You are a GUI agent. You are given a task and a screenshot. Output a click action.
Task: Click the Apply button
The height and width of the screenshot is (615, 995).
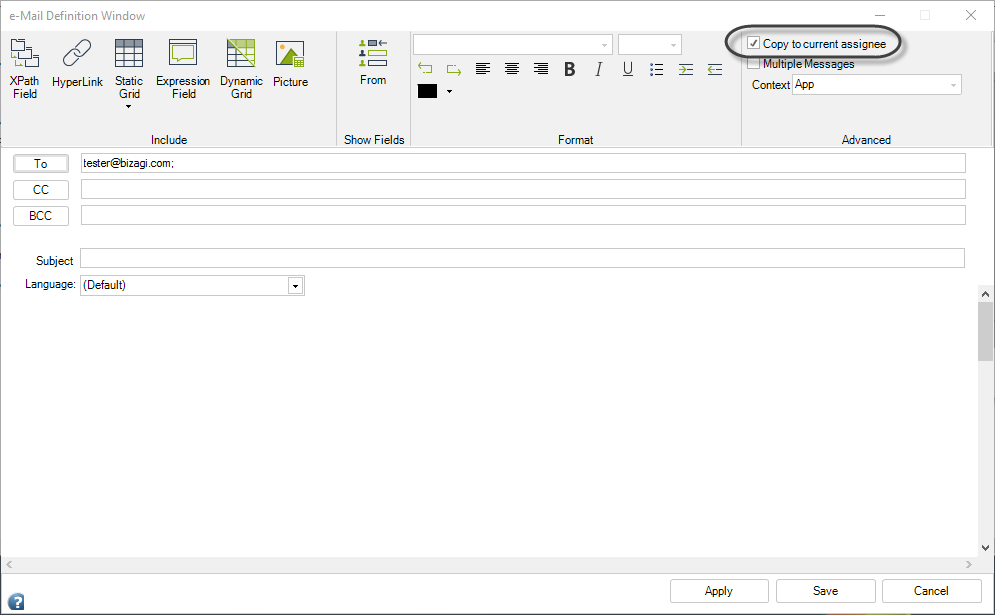tap(719, 591)
